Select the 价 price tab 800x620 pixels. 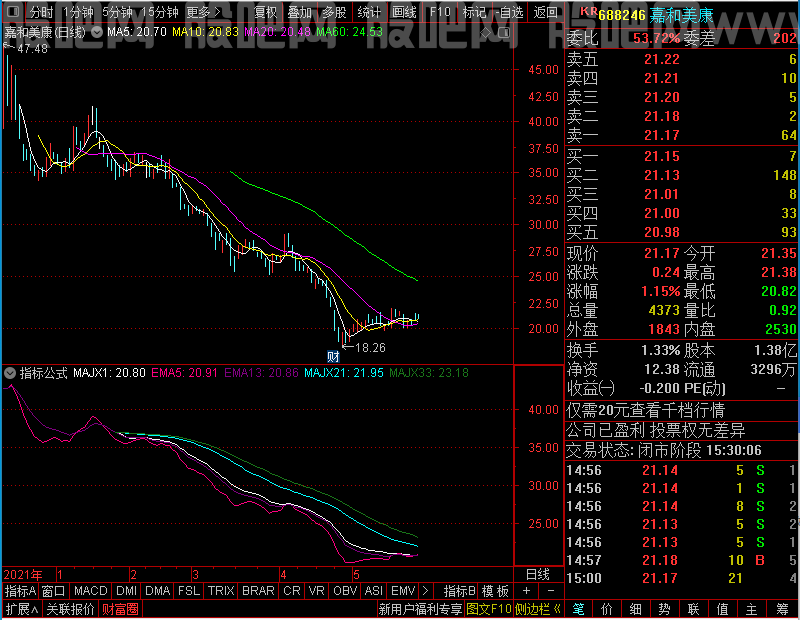(x=607, y=609)
